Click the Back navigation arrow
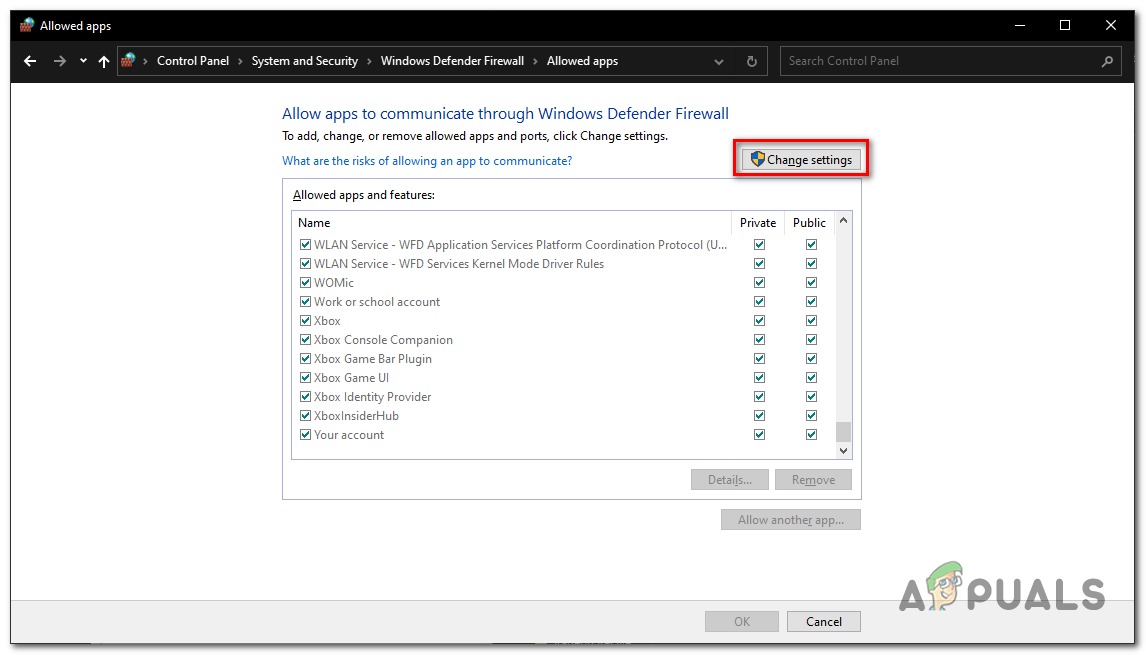1146x655 pixels. point(30,61)
